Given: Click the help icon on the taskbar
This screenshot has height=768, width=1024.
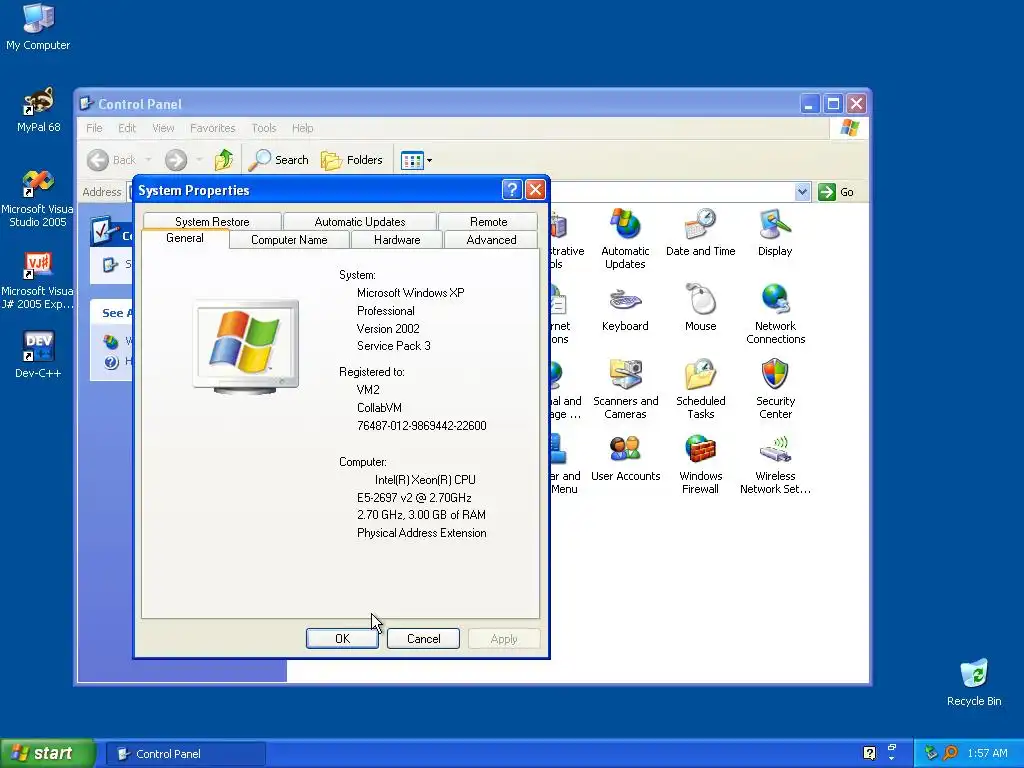Looking at the screenshot, I should coord(869,753).
